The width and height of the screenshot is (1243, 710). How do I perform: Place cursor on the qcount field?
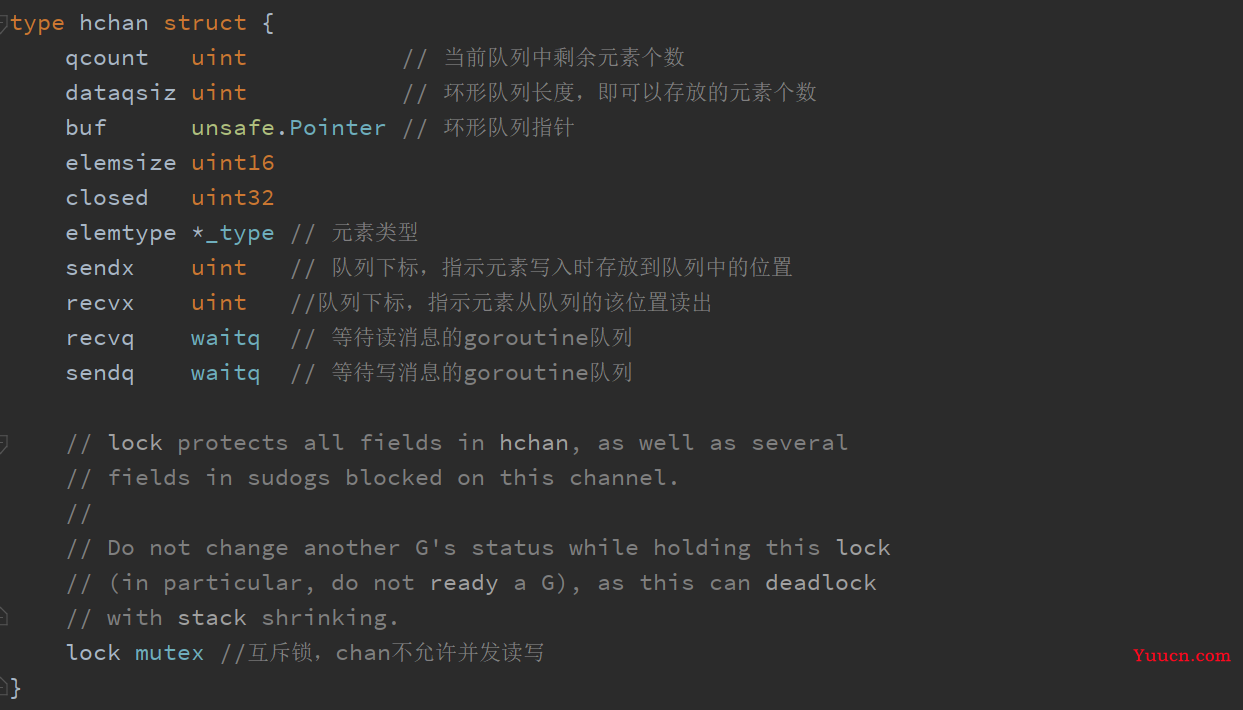point(107,58)
